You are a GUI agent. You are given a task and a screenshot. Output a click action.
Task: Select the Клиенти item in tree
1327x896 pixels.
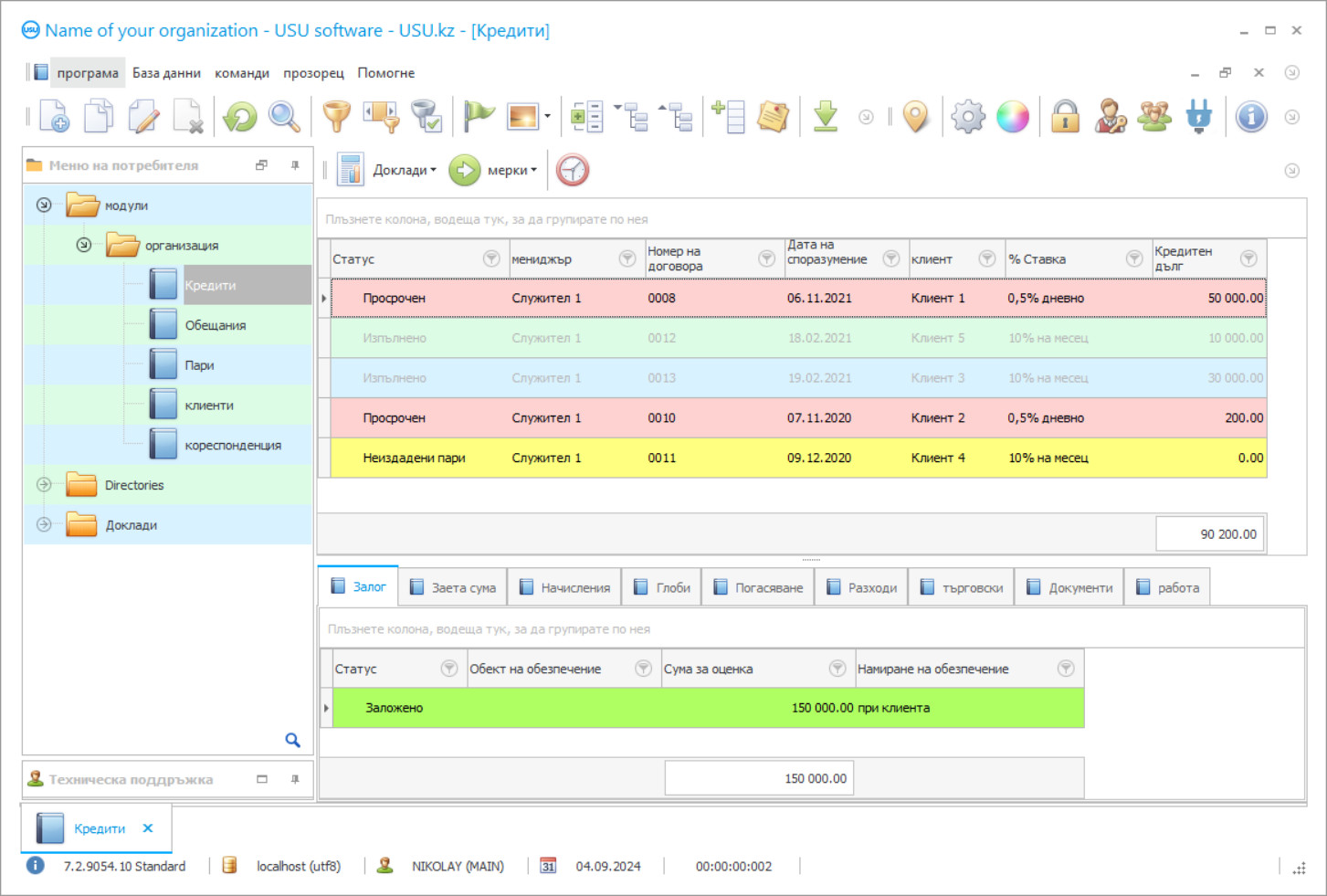coord(209,406)
